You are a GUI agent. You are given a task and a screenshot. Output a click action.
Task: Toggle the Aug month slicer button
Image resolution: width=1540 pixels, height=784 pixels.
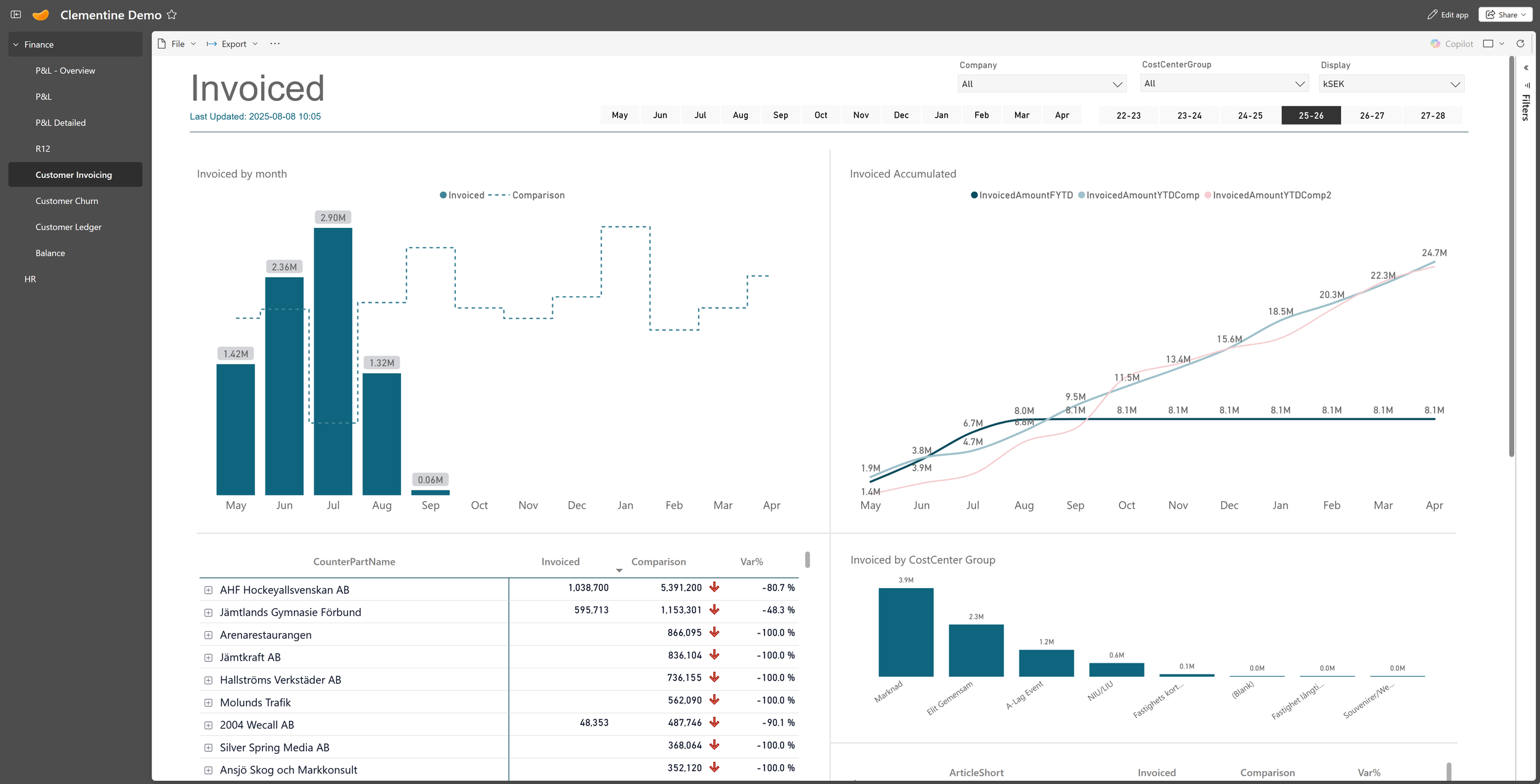pyautogui.click(x=740, y=115)
